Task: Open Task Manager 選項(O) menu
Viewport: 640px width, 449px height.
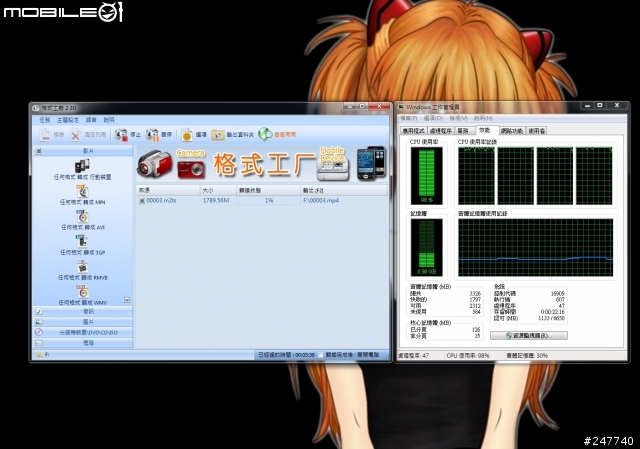Action: [433, 118]
